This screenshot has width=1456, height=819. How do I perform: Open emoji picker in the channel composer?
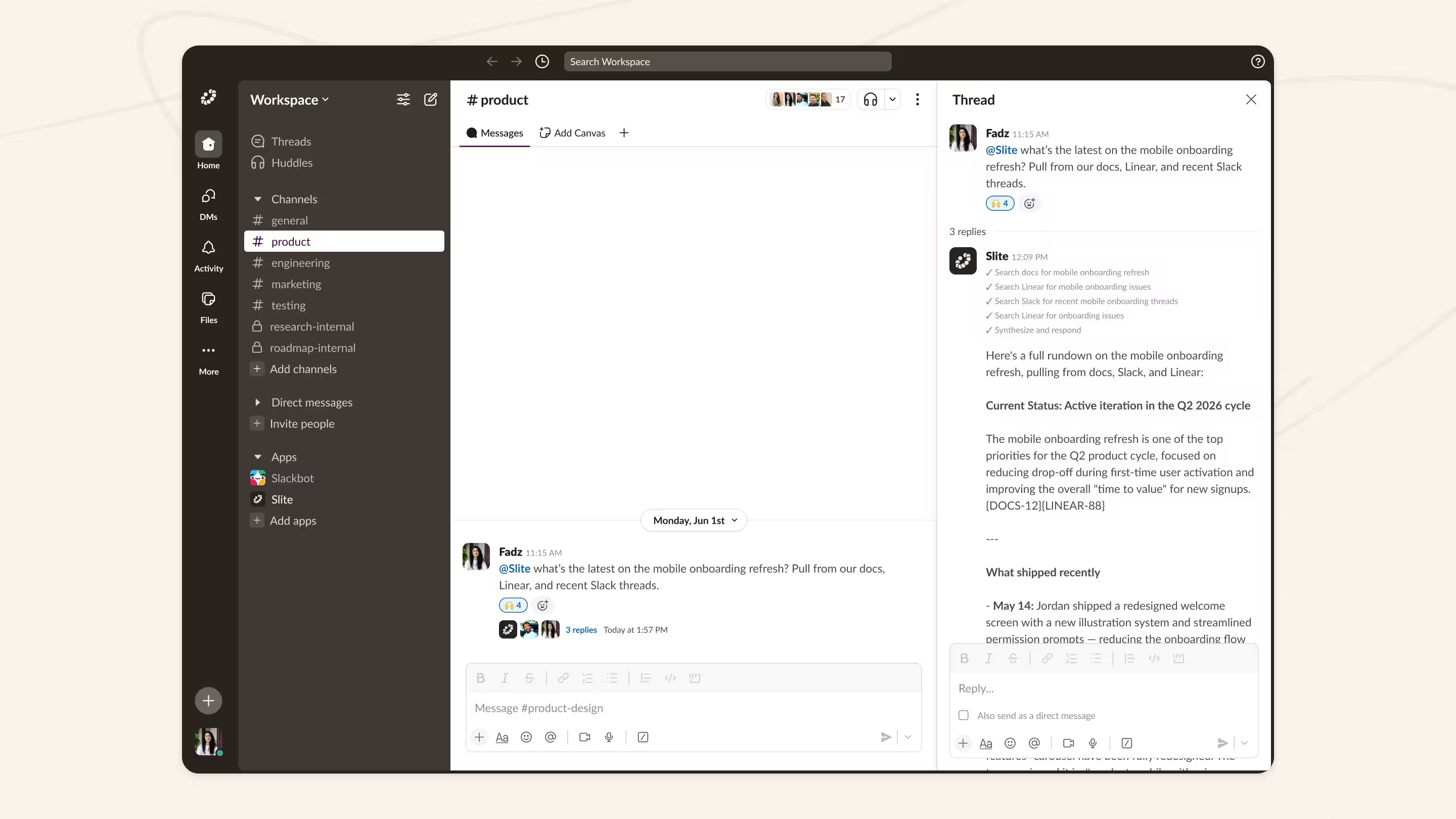click(526, 737)
